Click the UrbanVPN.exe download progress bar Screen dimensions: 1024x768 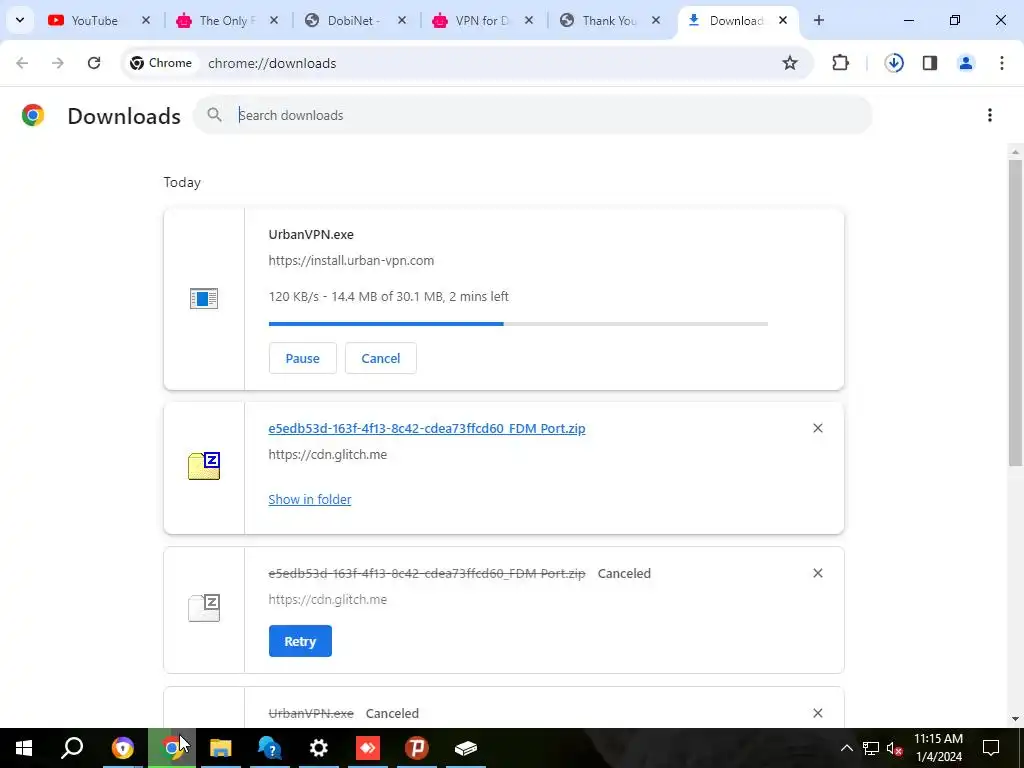(518, 324)
